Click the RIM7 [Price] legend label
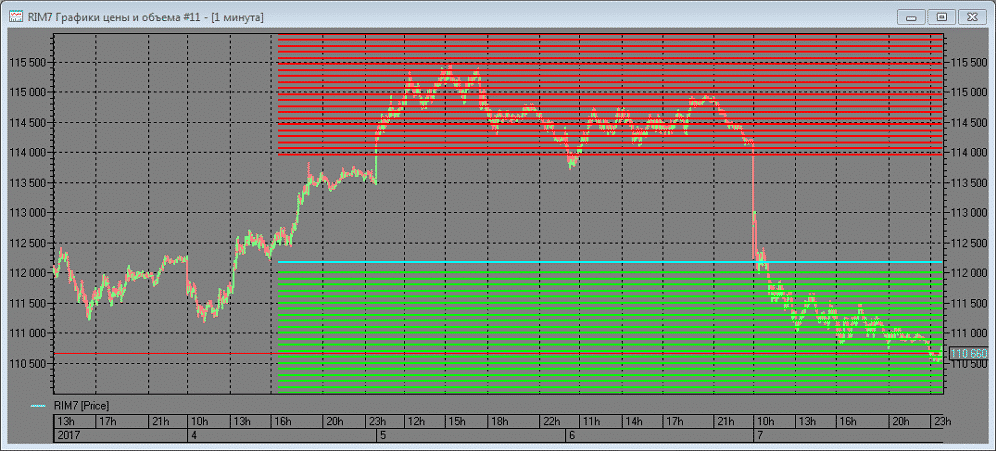 click(81, 406)
